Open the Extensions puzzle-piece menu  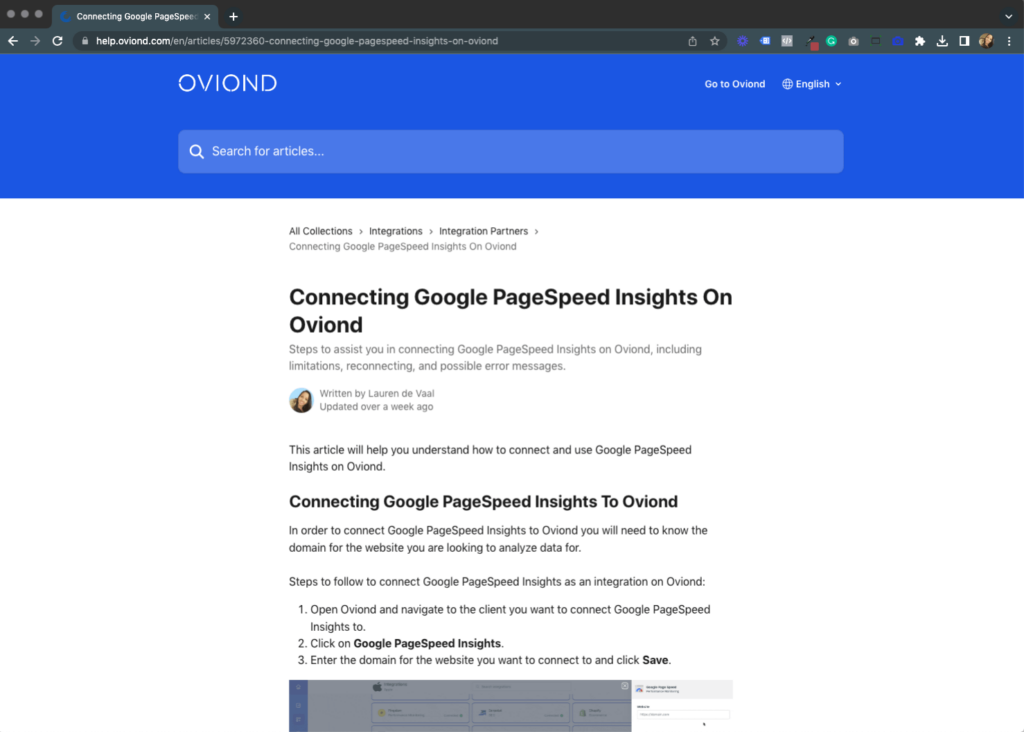[920, 41]
